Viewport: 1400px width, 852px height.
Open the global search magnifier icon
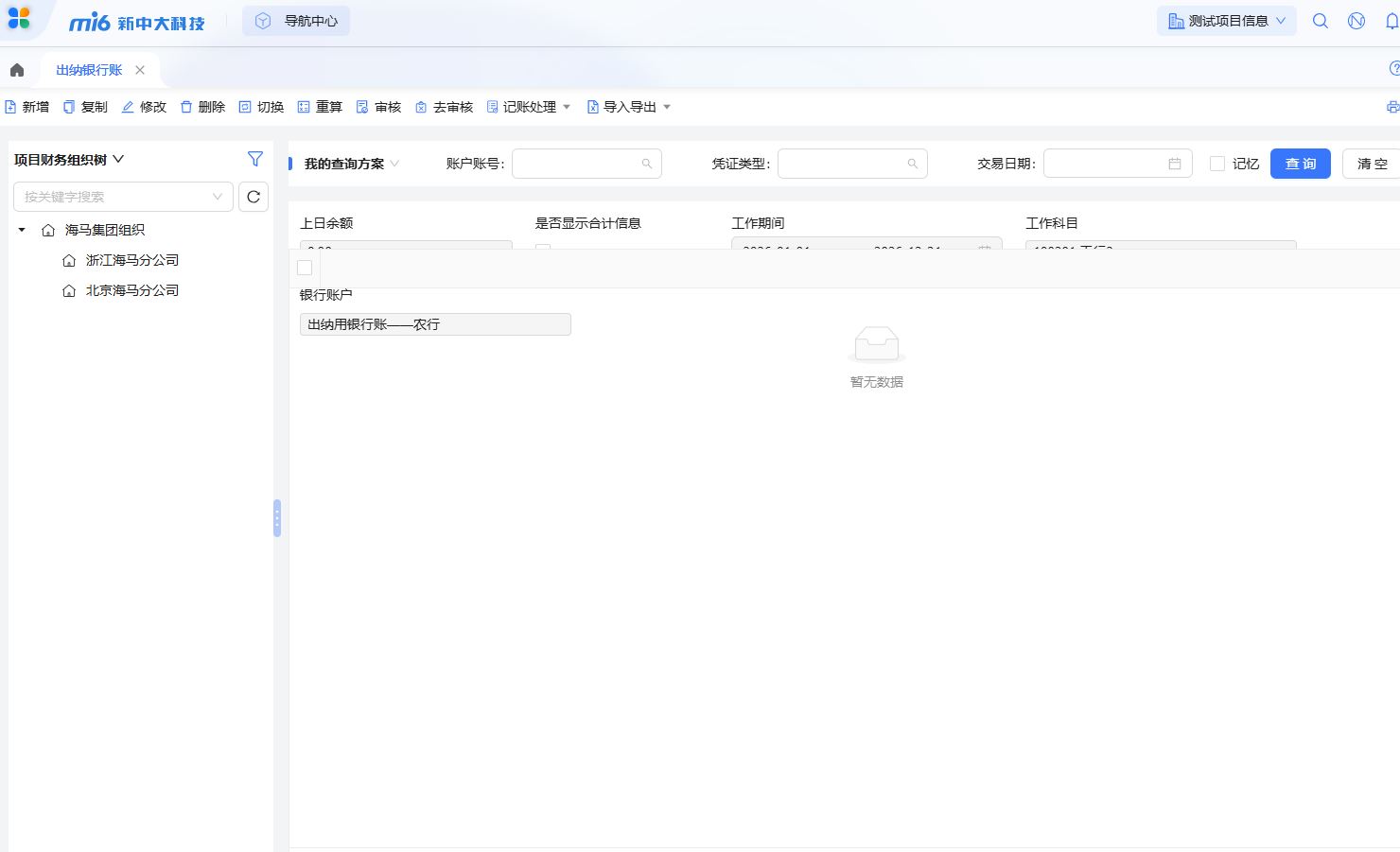[1321, 21]
